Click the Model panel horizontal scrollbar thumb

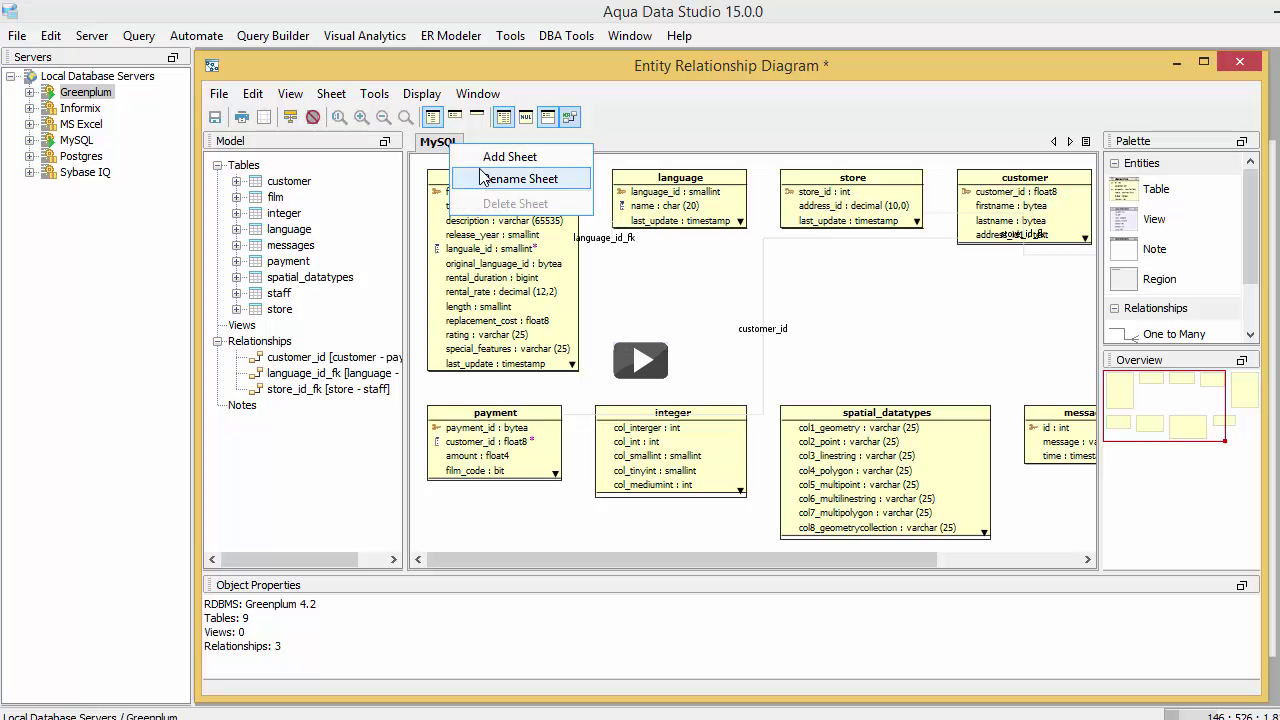click(288, 560)
